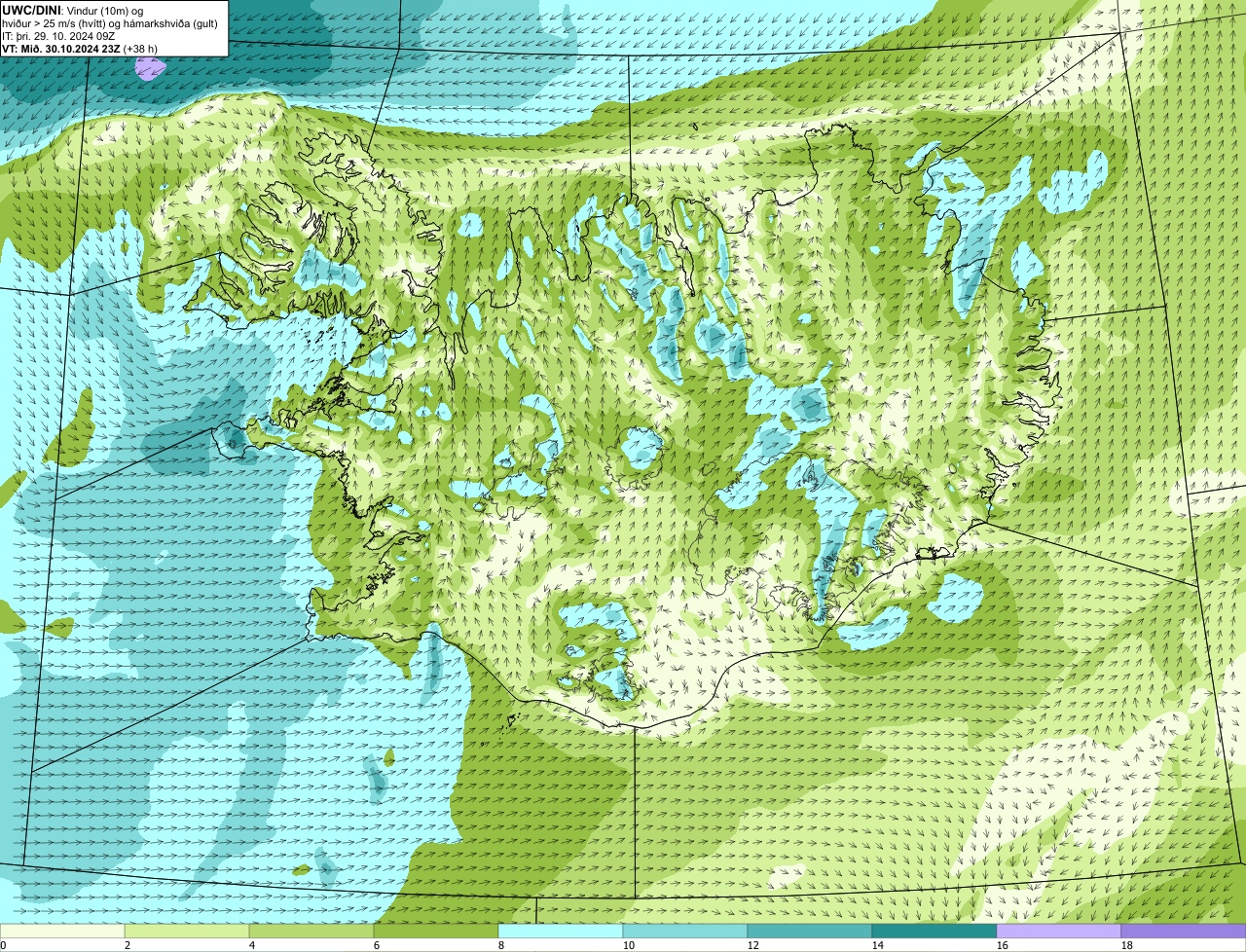Click the scale label "18"

tap(1127, 945)
